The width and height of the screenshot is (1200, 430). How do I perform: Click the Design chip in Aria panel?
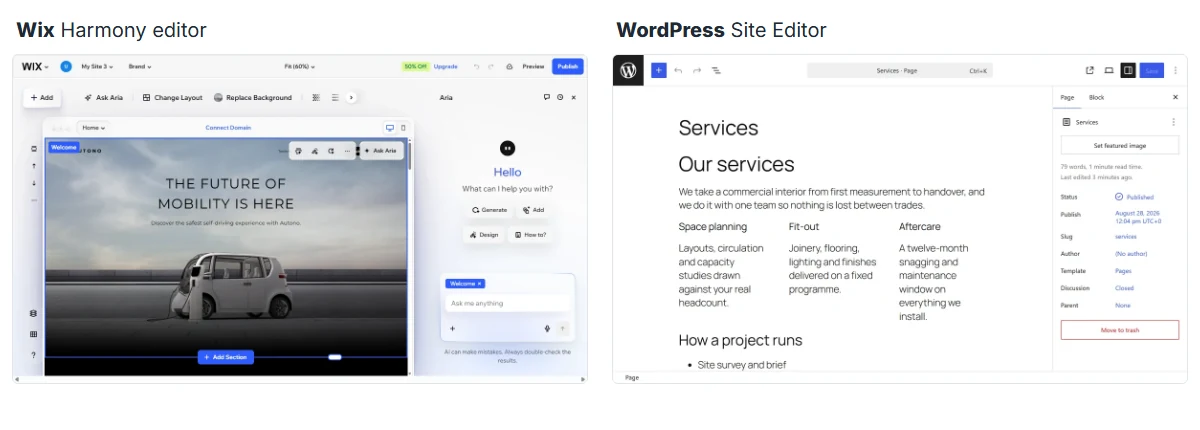483,235
